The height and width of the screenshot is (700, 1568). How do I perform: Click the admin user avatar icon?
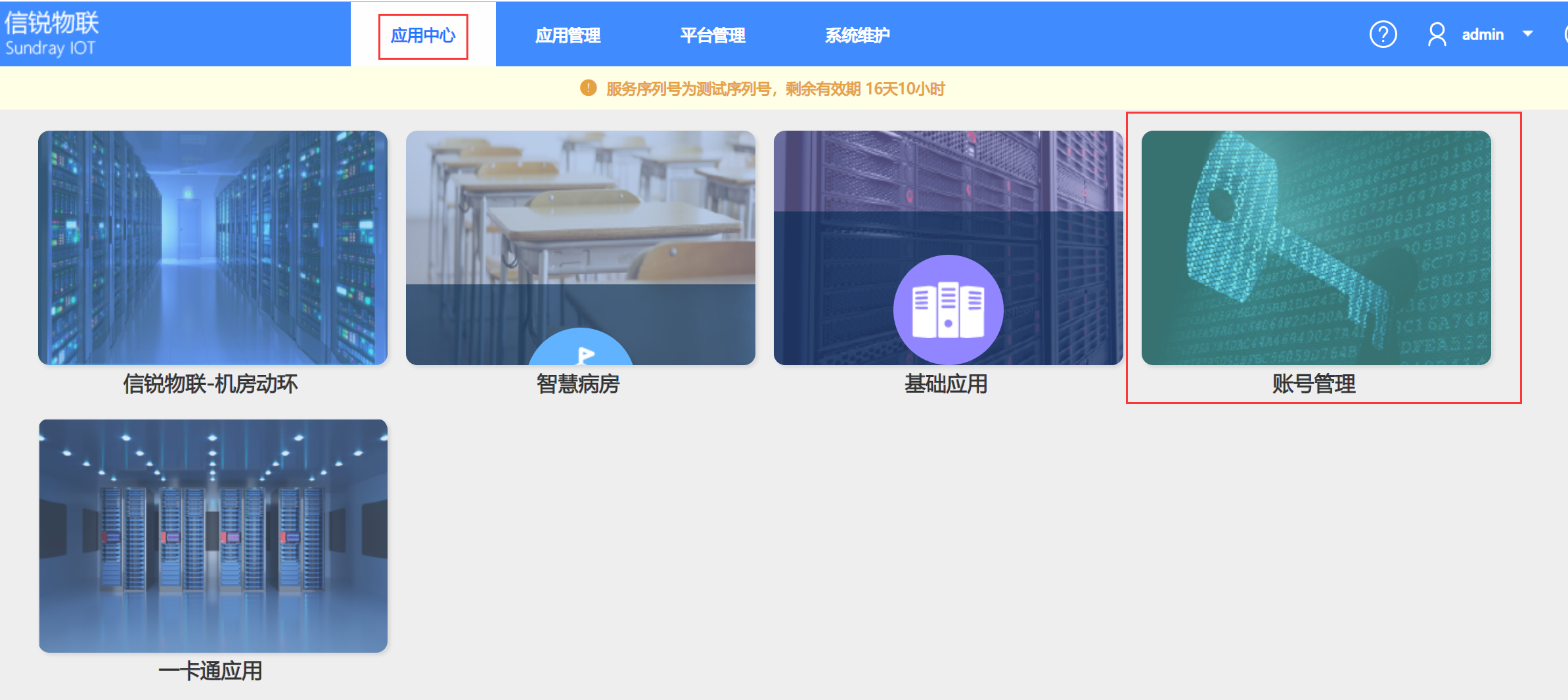pyautogui.click(x=1437, y=34)
